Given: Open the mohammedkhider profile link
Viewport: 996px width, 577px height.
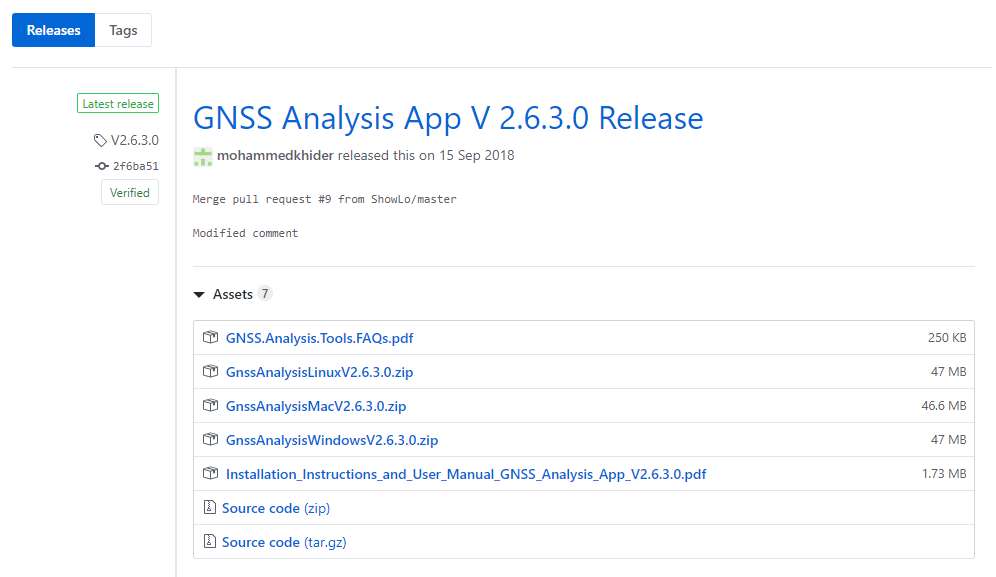Looking at the screenshot, I should point(275,156).
